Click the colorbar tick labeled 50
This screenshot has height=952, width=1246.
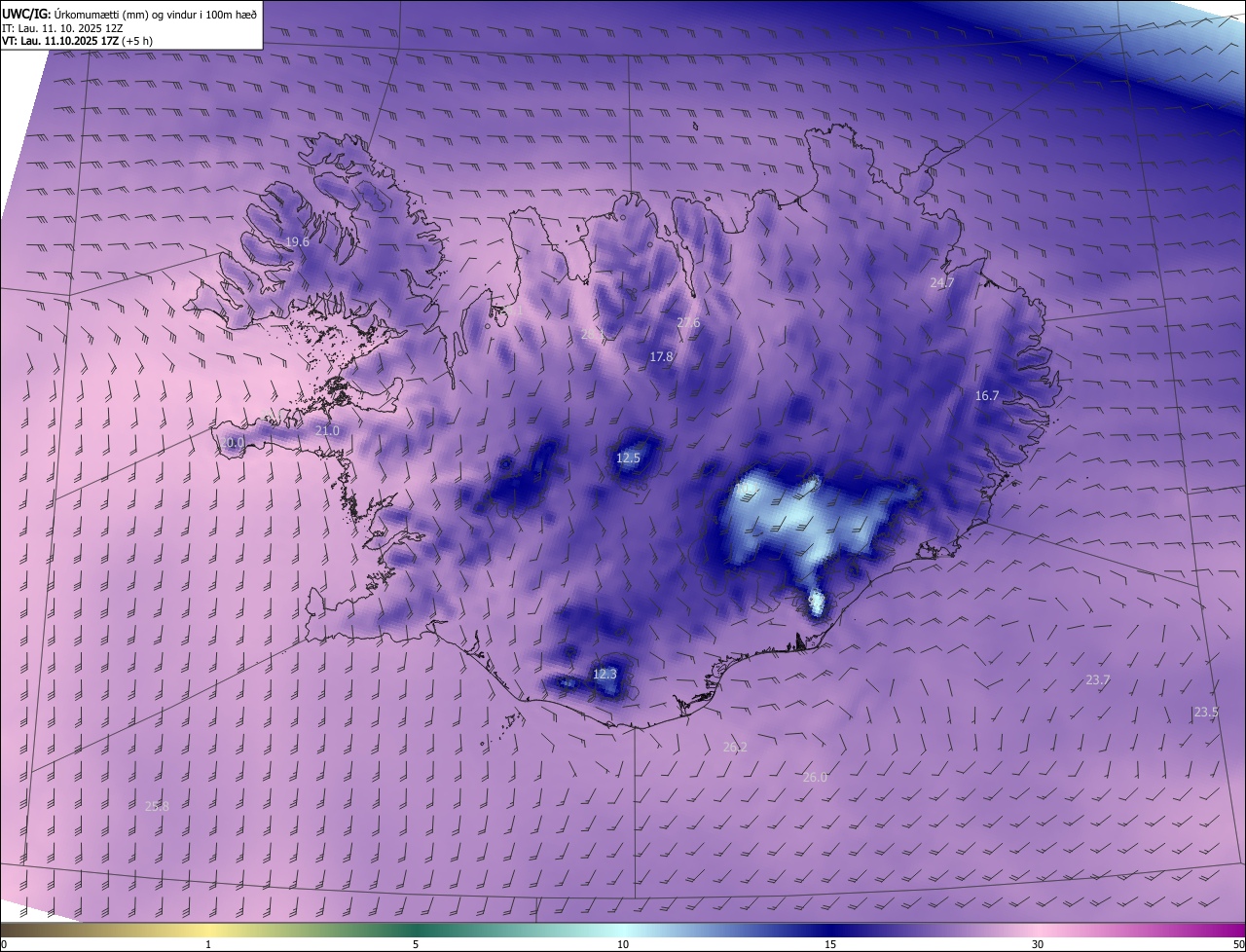click(x=1238, y=944)
